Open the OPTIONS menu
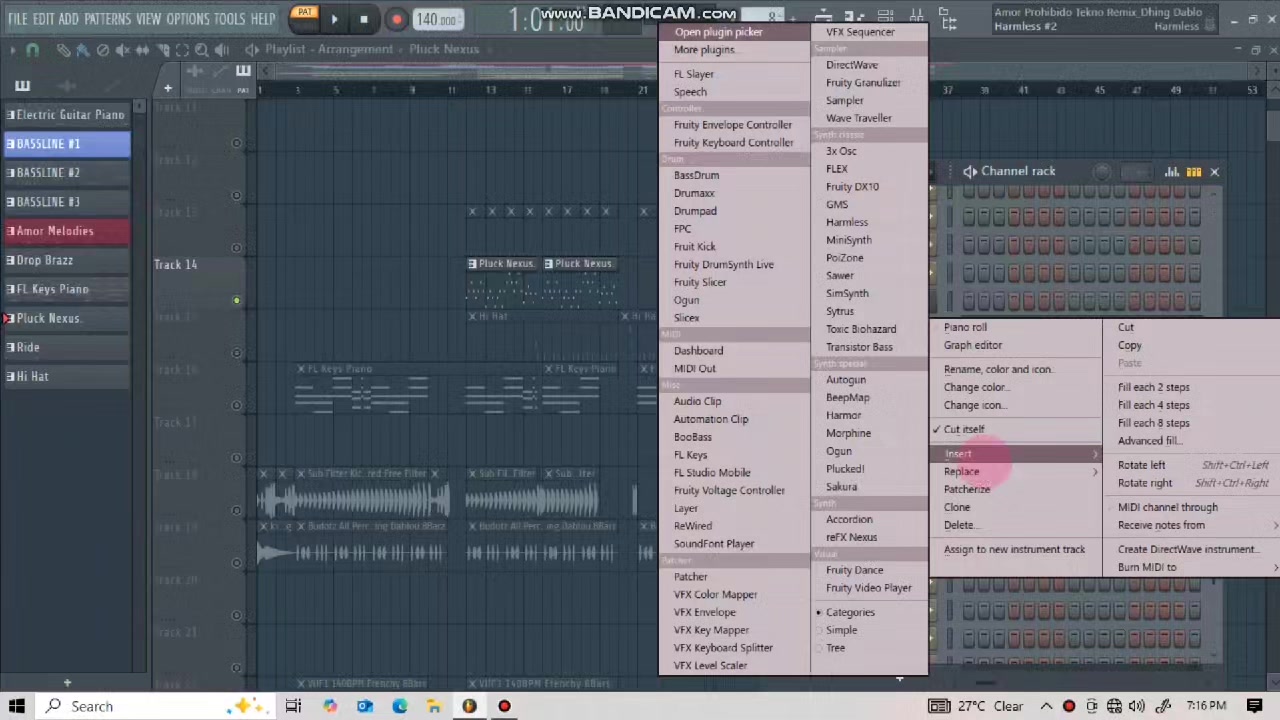The image size is (1280, 720). tap(187, 19)
